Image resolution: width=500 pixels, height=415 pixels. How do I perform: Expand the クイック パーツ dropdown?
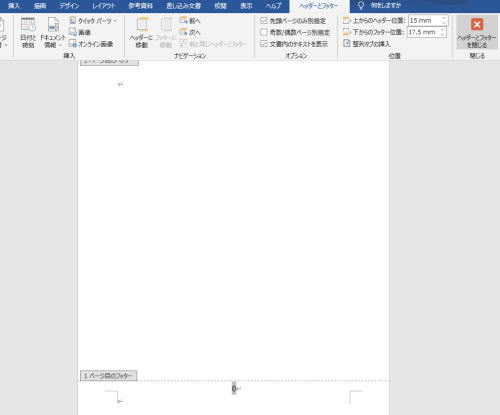point(115,21)
